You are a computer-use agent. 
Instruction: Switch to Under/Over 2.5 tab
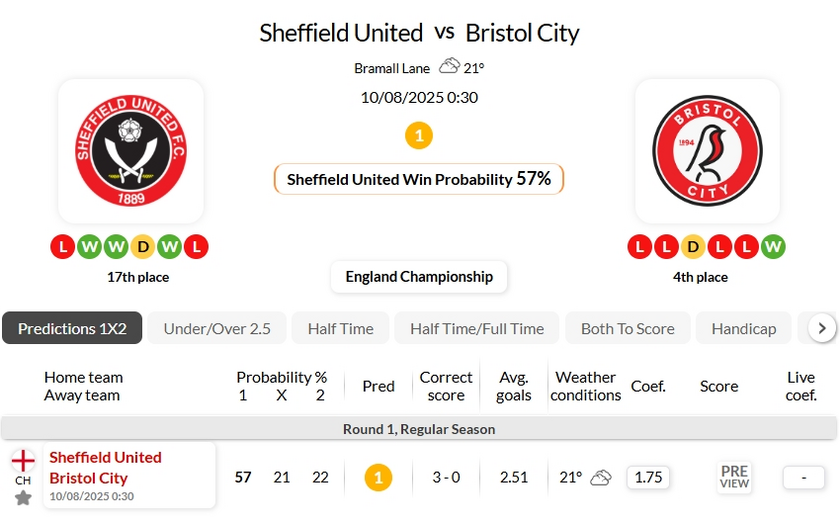pos(217,328)
